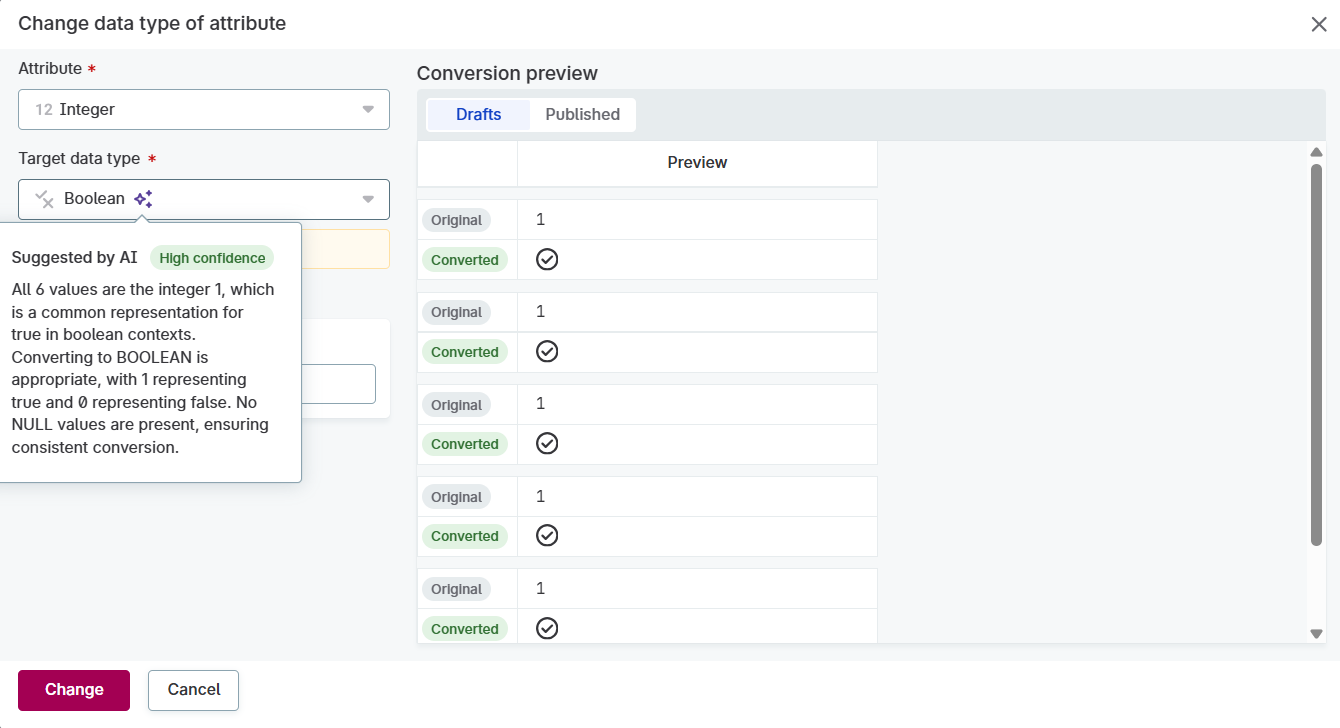Click the High confidence badge
This screenshot has width=1340, height=728.
[212, 258]
